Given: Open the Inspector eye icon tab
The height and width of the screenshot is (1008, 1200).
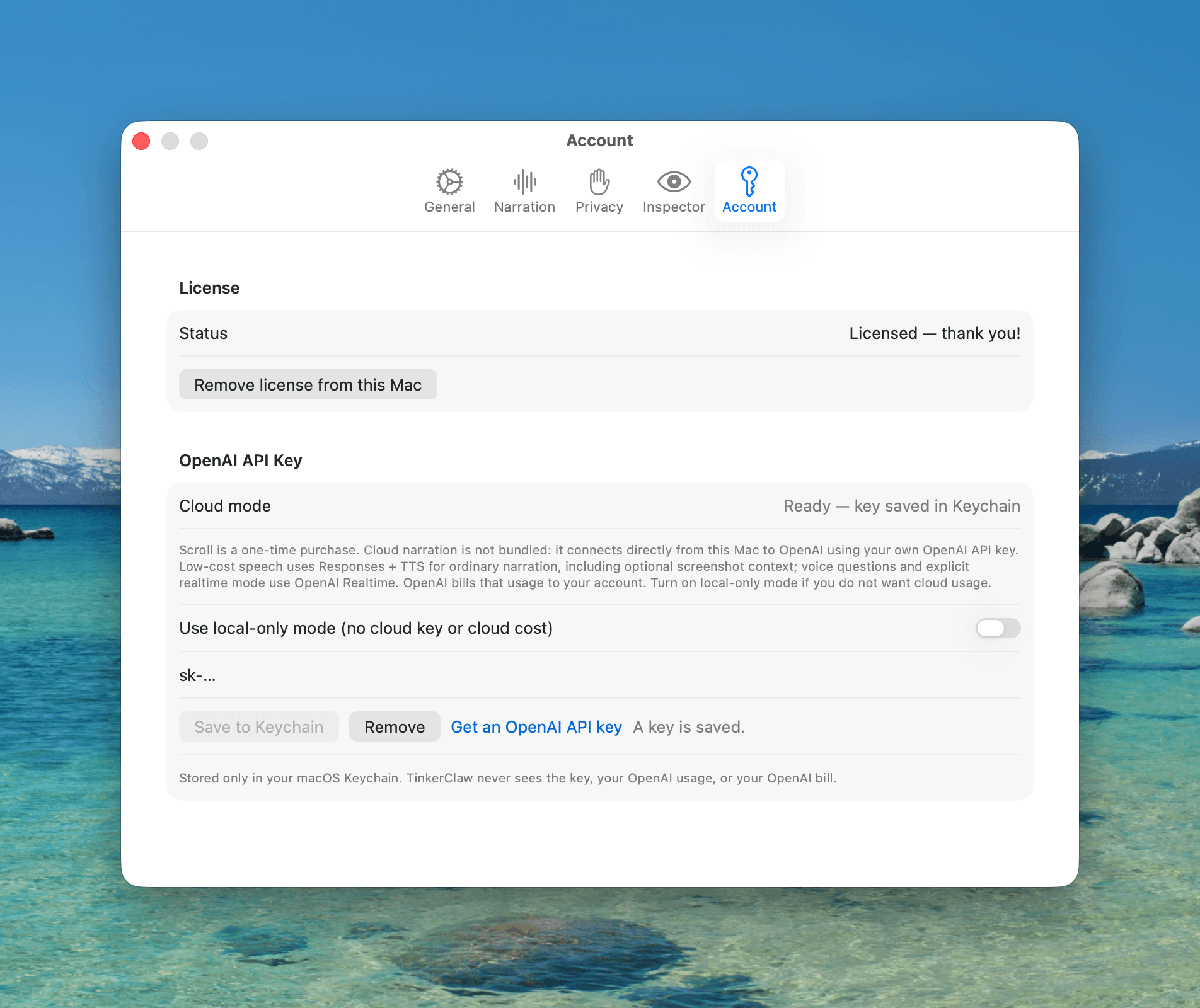Looking at the screenshot, I should (674, 191).
